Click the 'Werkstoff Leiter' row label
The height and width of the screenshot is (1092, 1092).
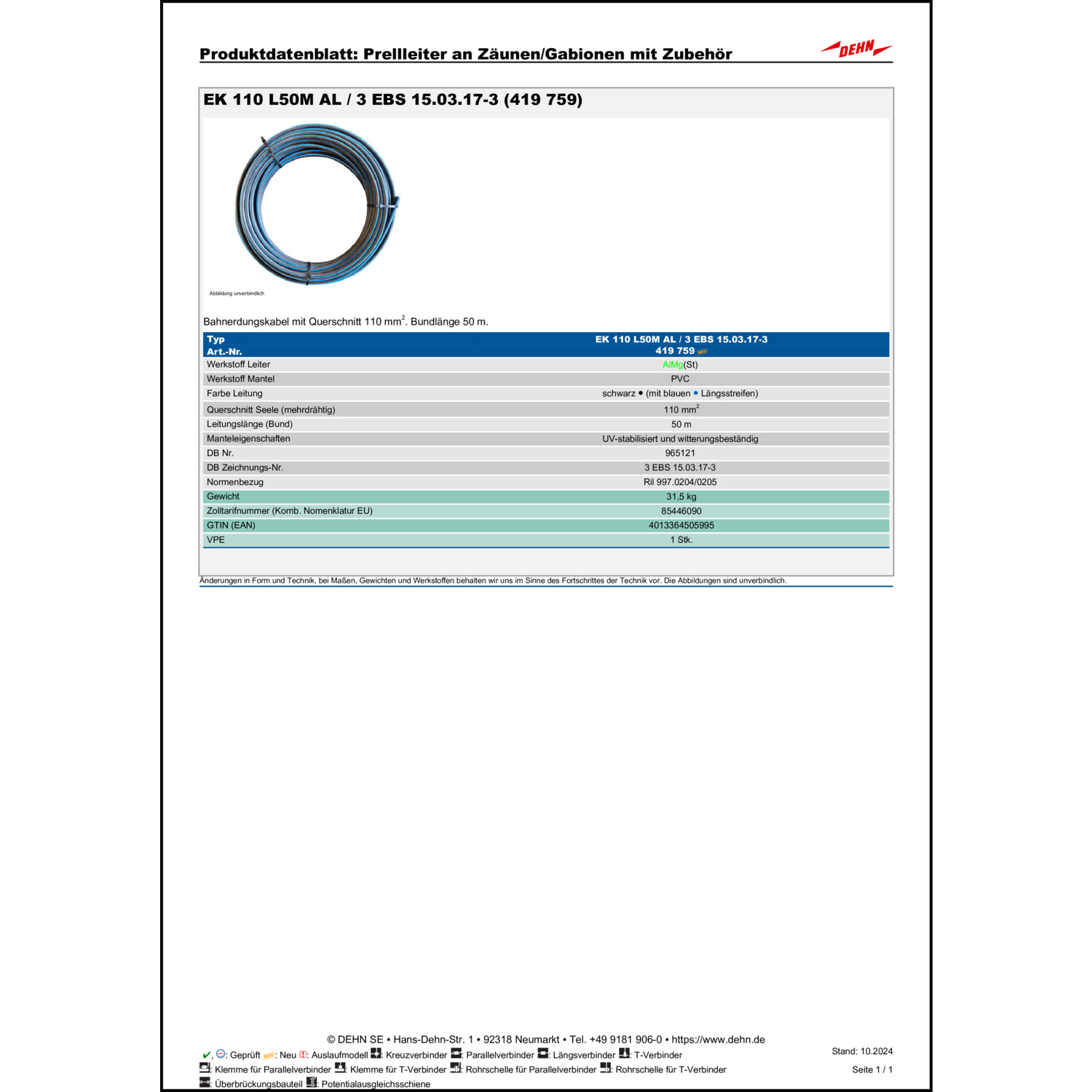pos(238,365)
